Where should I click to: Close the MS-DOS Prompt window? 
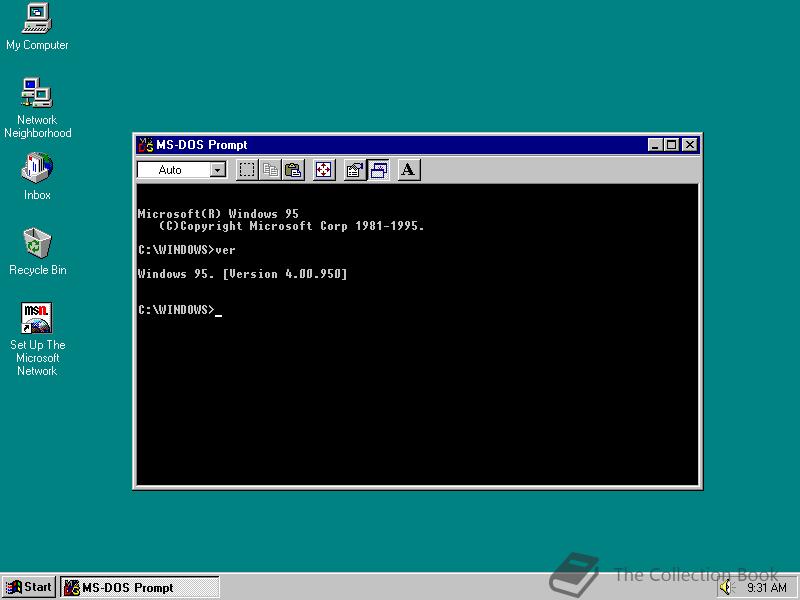(x=690, y=145)
